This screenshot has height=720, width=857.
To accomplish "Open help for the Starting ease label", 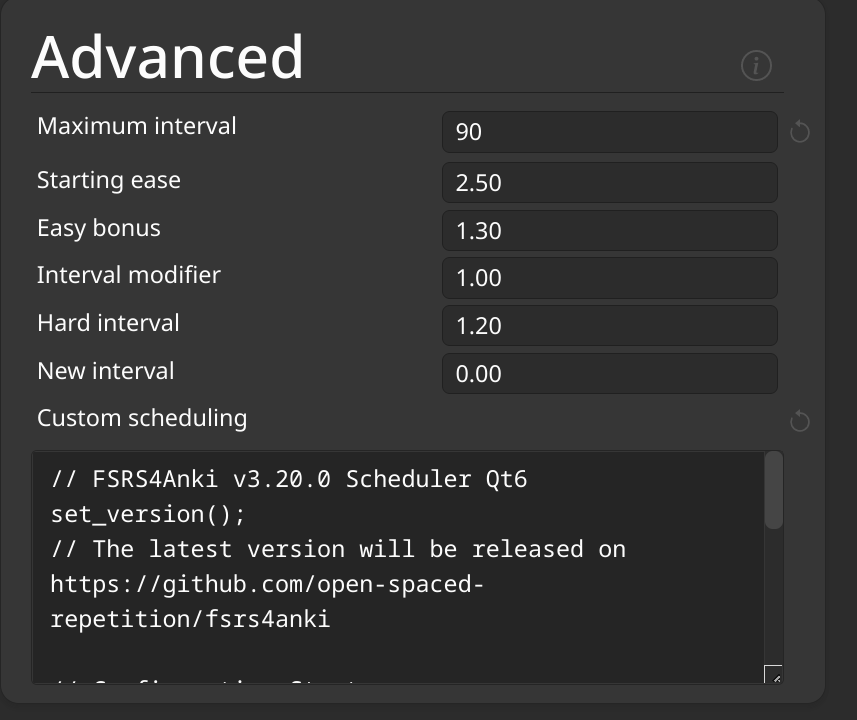I will point(109,180).
